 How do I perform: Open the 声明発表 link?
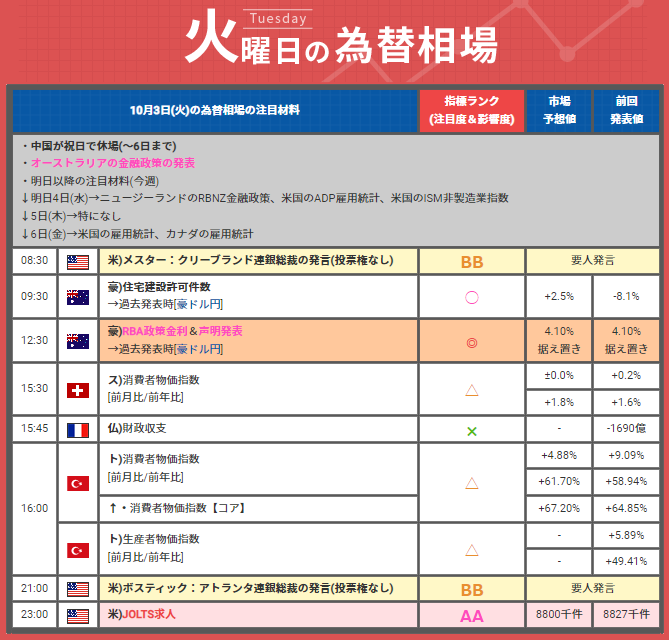[221, 331]
